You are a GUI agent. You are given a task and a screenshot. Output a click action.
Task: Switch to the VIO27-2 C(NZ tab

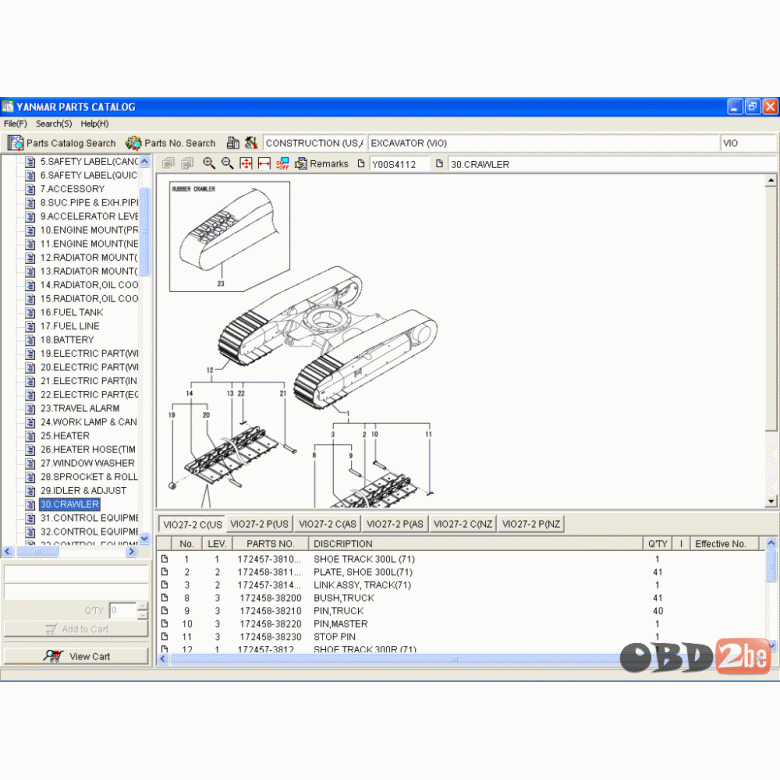pyautogui.click(x=463, y=524)
